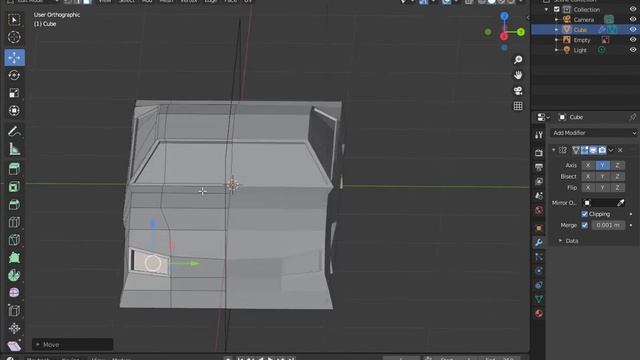The height and width of the screenshot is (360, 640).
Task: Enable Flip Z
Action: click(617, 187)
